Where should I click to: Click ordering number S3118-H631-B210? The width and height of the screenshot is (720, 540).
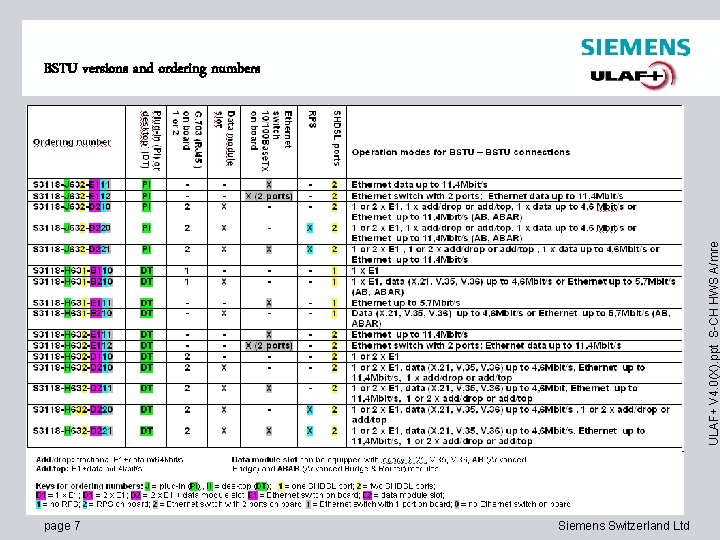[x=73, y=281]
